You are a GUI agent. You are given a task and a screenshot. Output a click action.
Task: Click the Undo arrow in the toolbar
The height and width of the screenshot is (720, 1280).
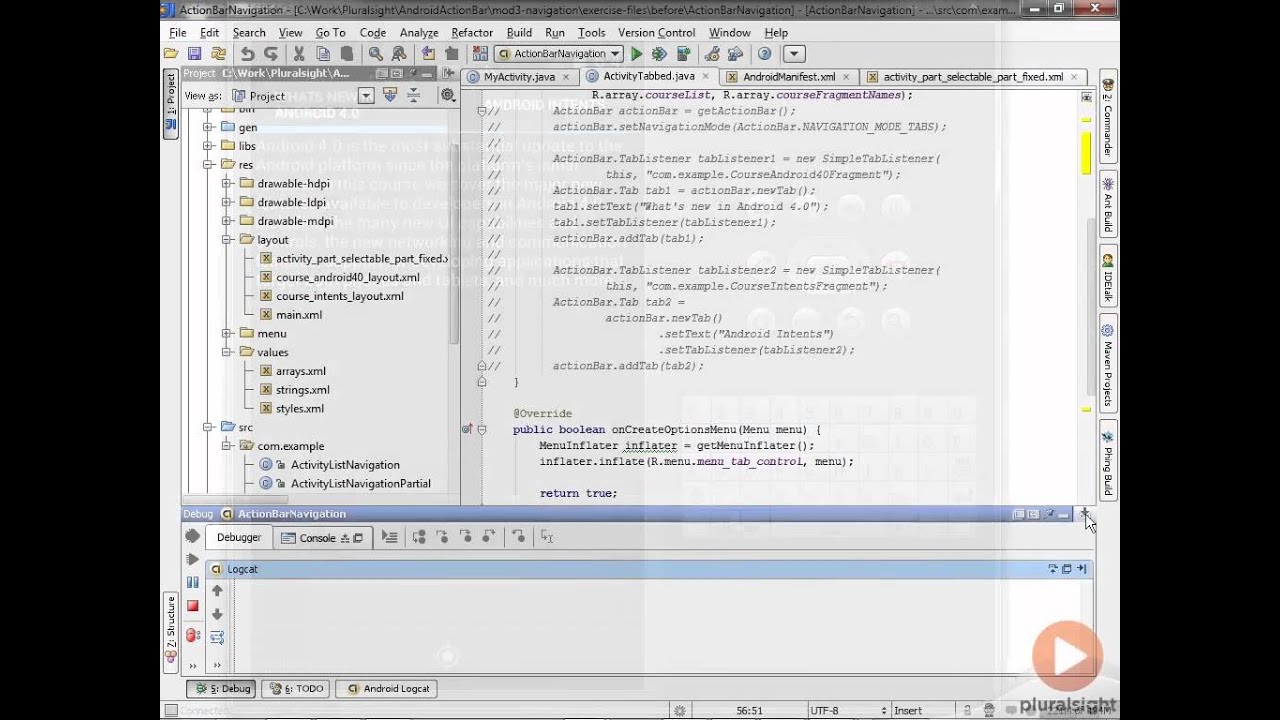(247, 54)
